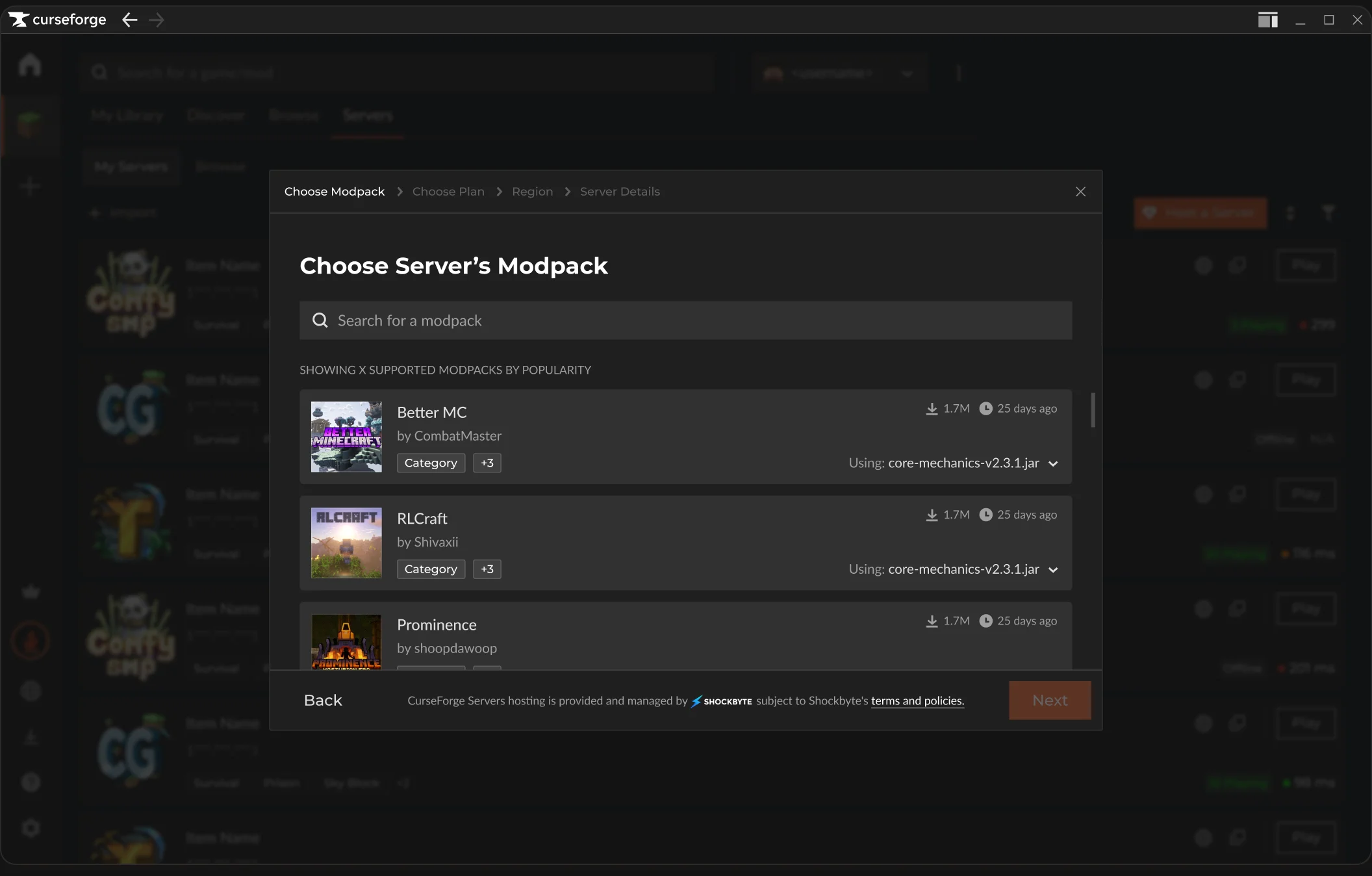Go to Choose Modpack breadcrumb step

coord(335,192)
